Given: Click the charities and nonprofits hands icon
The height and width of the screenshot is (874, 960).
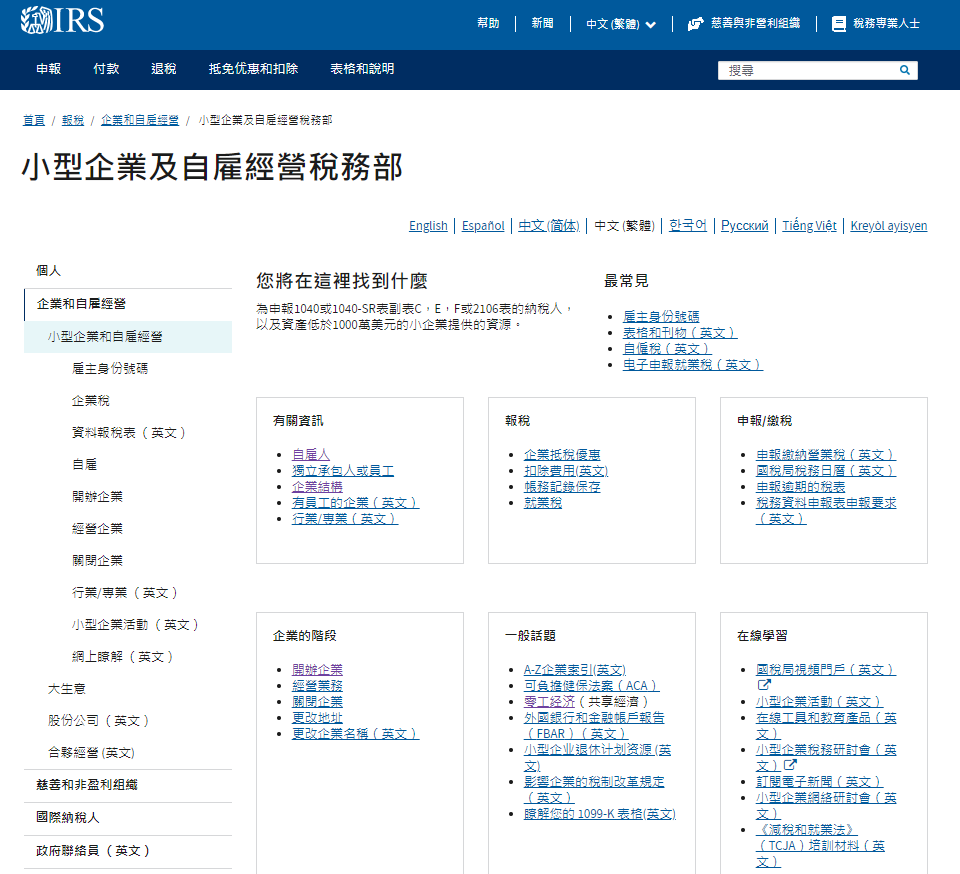Looking at the screenshot, I should tap(696, 24).
